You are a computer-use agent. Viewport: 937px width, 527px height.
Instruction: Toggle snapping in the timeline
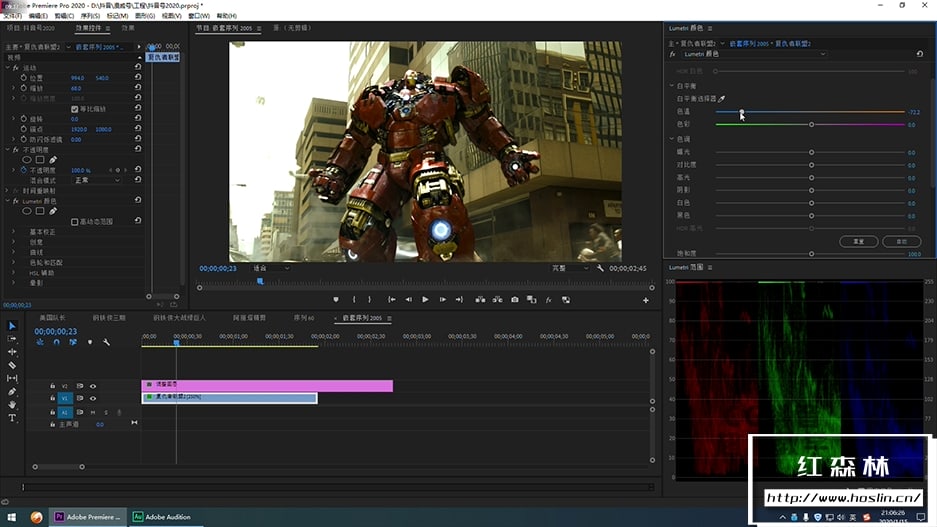click(x=56, y=342)
